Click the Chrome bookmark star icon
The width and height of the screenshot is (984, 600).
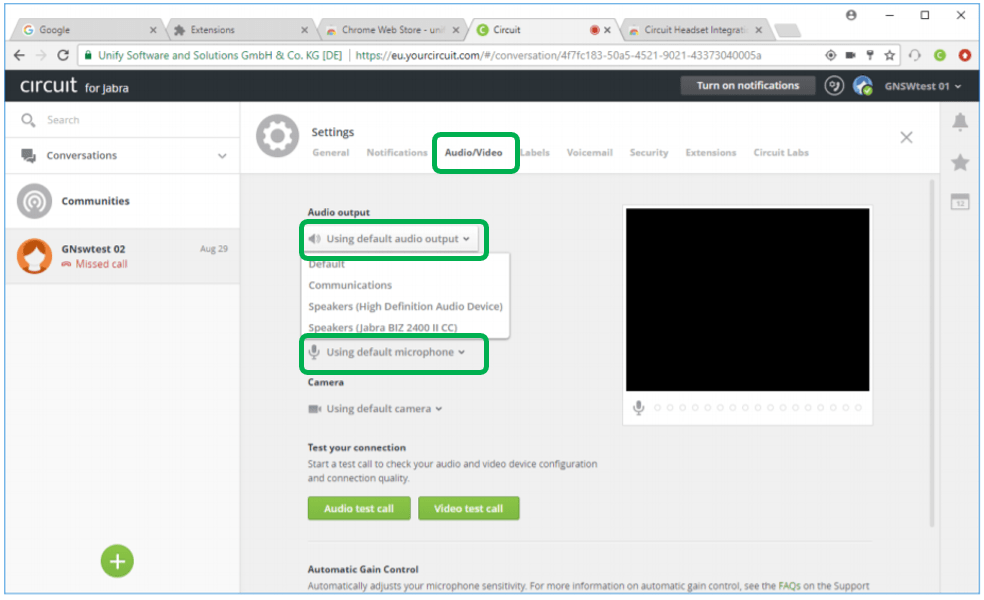point(889,55)
